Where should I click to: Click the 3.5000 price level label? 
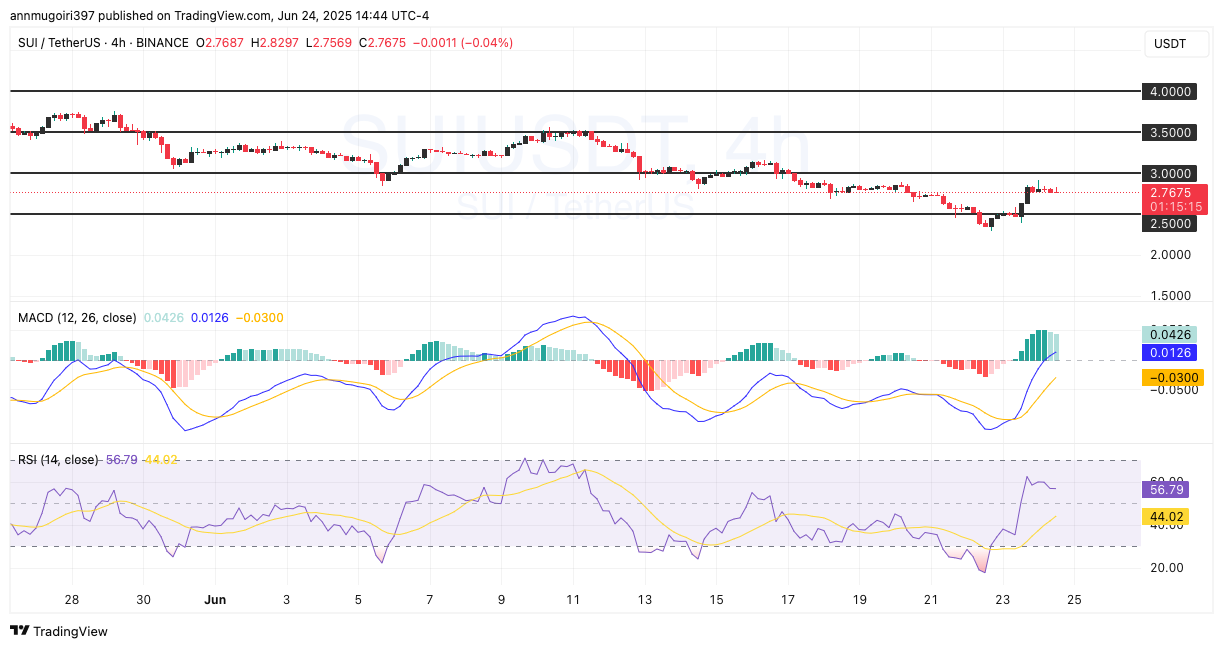1170,132
